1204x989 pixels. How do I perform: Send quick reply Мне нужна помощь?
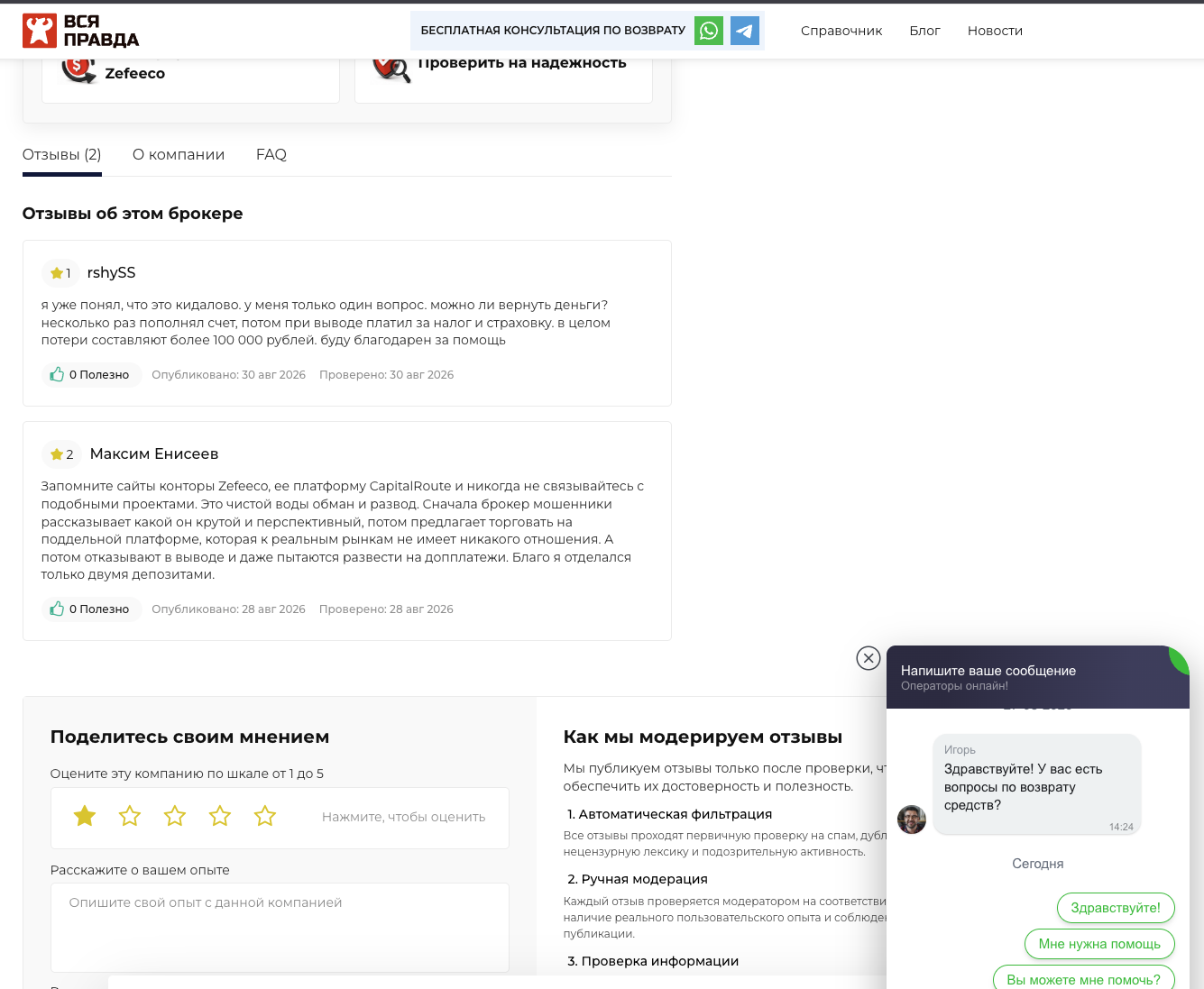point(1099,944)
